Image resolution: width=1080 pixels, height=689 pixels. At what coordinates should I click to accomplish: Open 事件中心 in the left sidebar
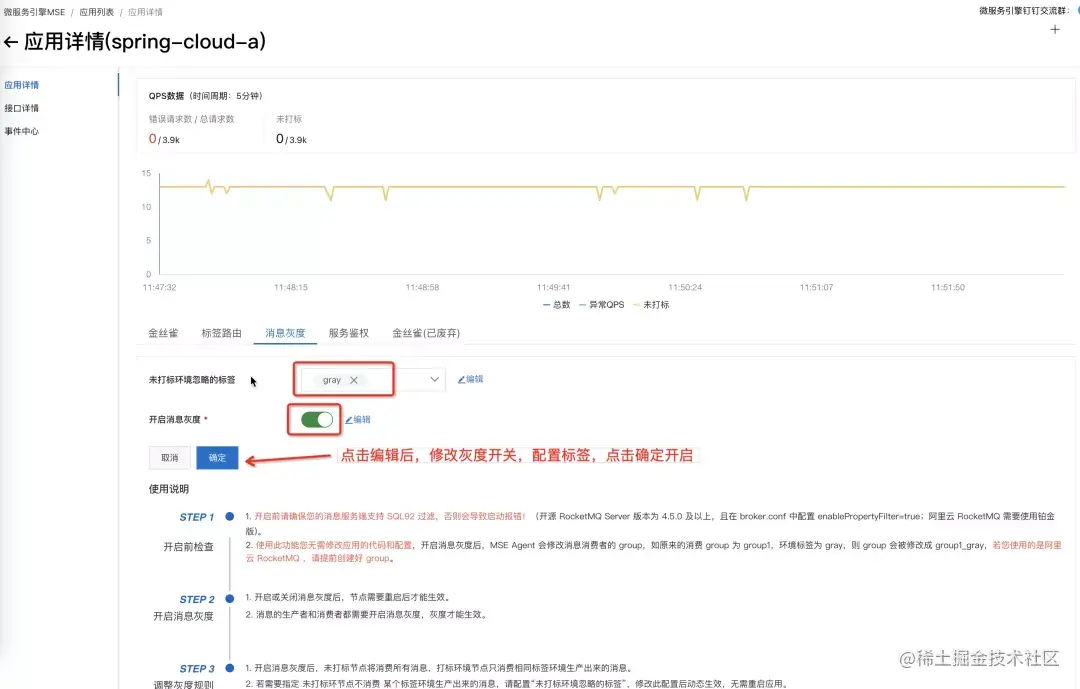(21, 131)
